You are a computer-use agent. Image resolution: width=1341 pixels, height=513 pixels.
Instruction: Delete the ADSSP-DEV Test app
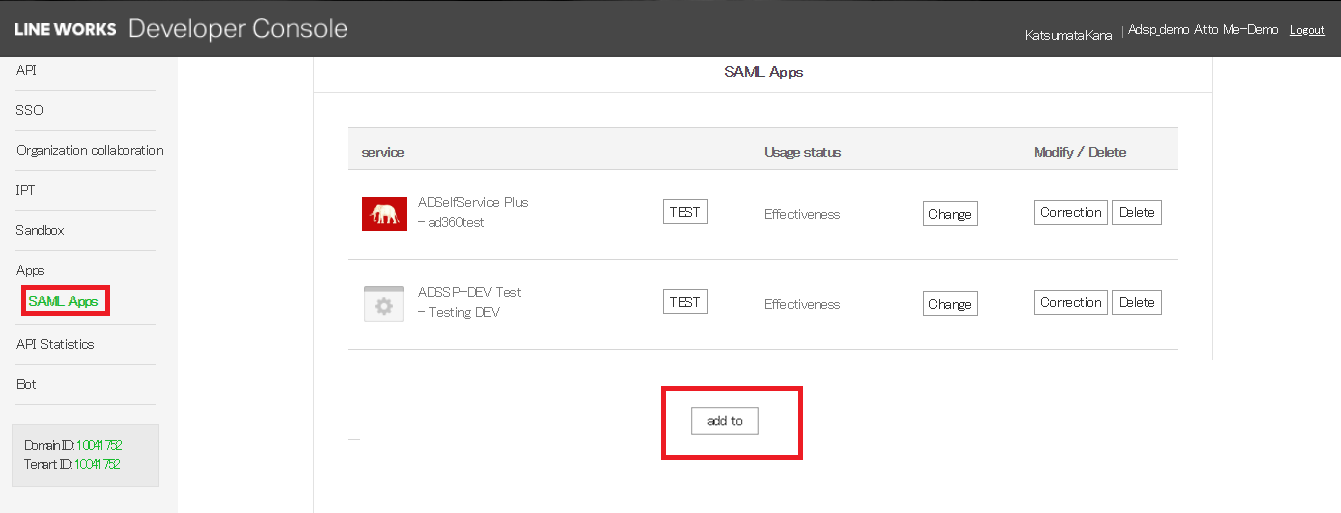[x=1137, y=302]
